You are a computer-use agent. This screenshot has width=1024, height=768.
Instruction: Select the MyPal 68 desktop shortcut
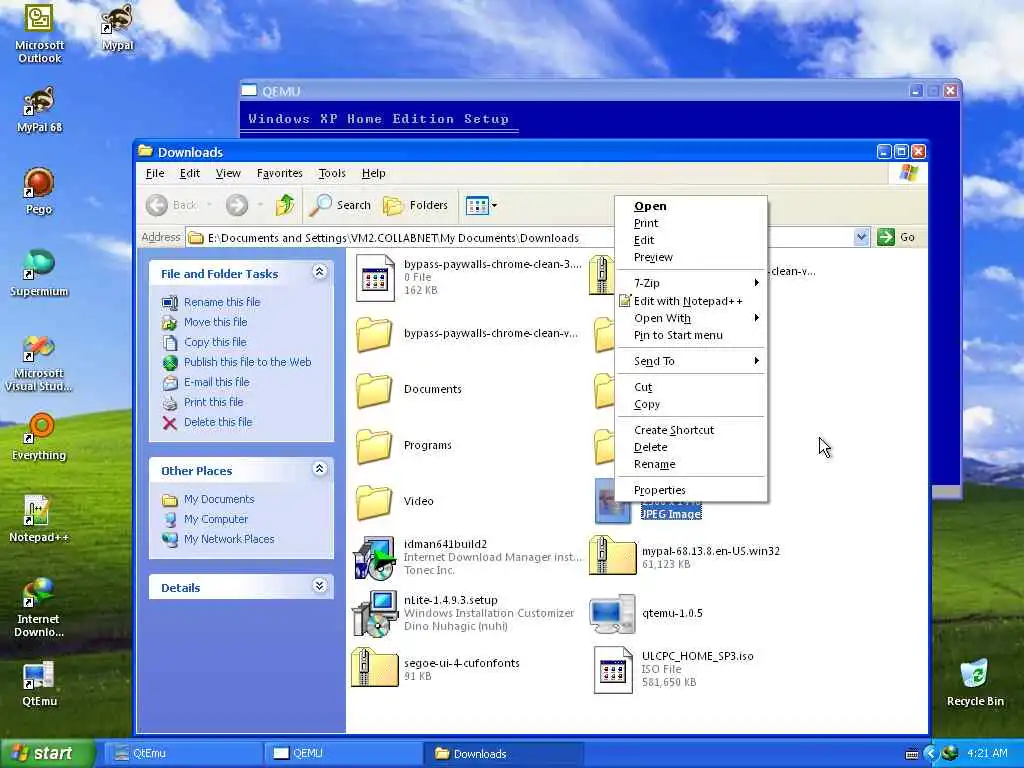pos(39,110)
